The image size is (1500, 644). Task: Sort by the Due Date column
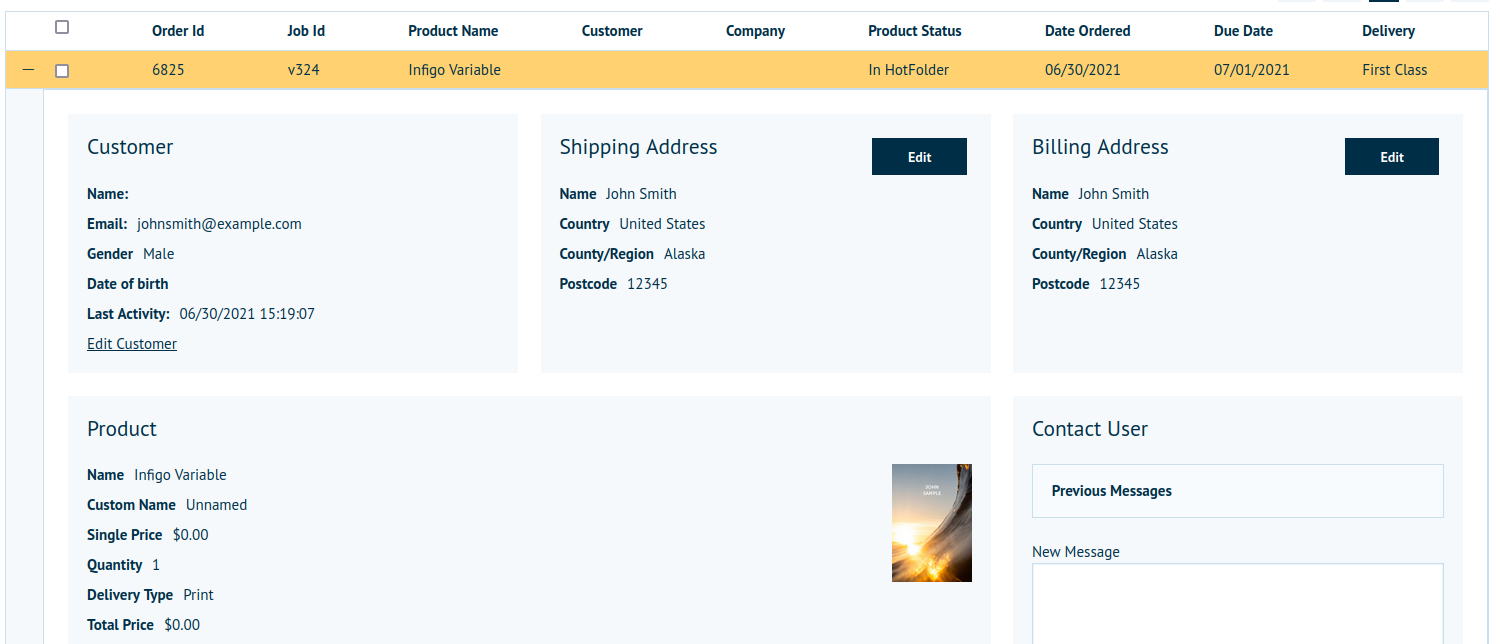1243,31
